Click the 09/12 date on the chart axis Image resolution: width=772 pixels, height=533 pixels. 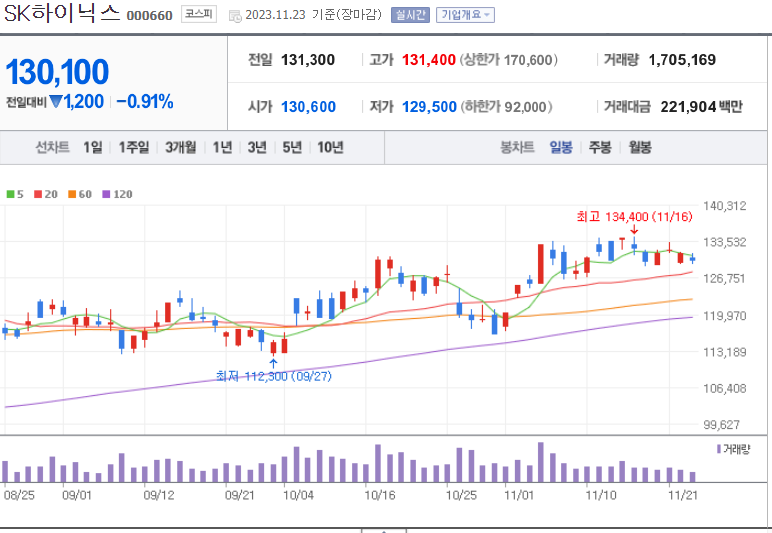coord(159,495)
